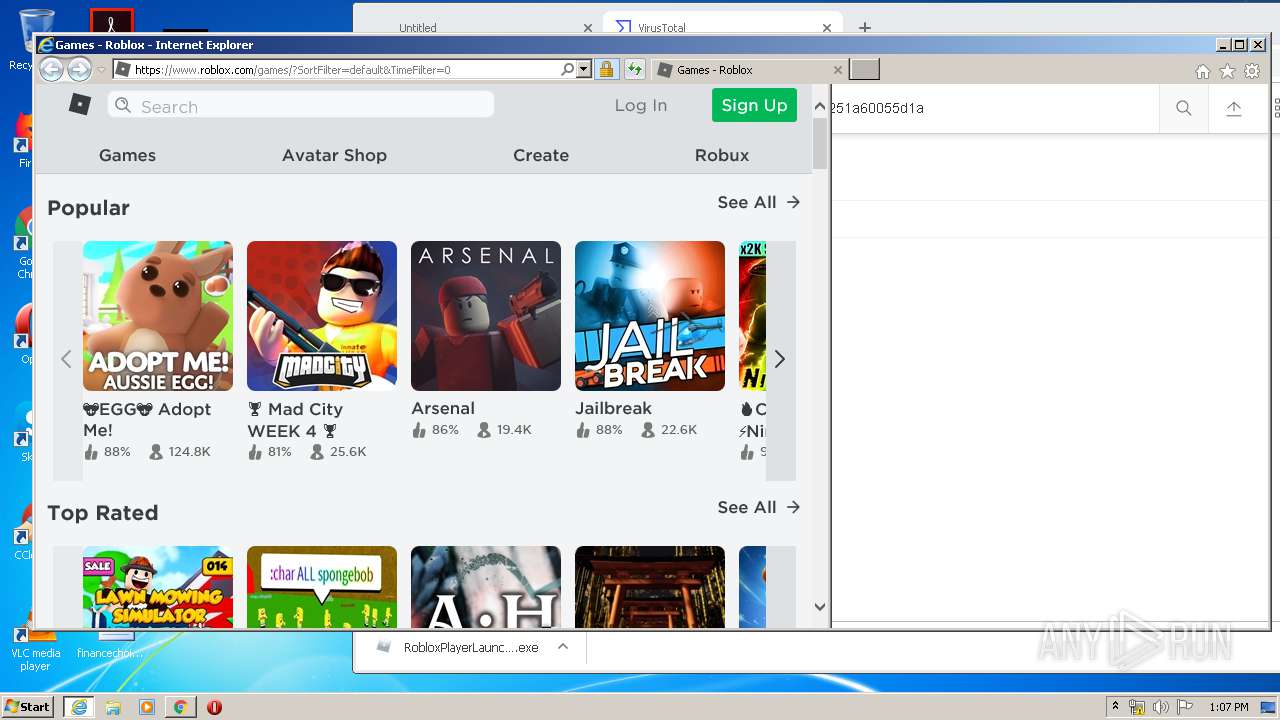Click the Roblox logo icon
This screenshot has width=1280, height=720.
pyautogui.click(x=80, y=104)
